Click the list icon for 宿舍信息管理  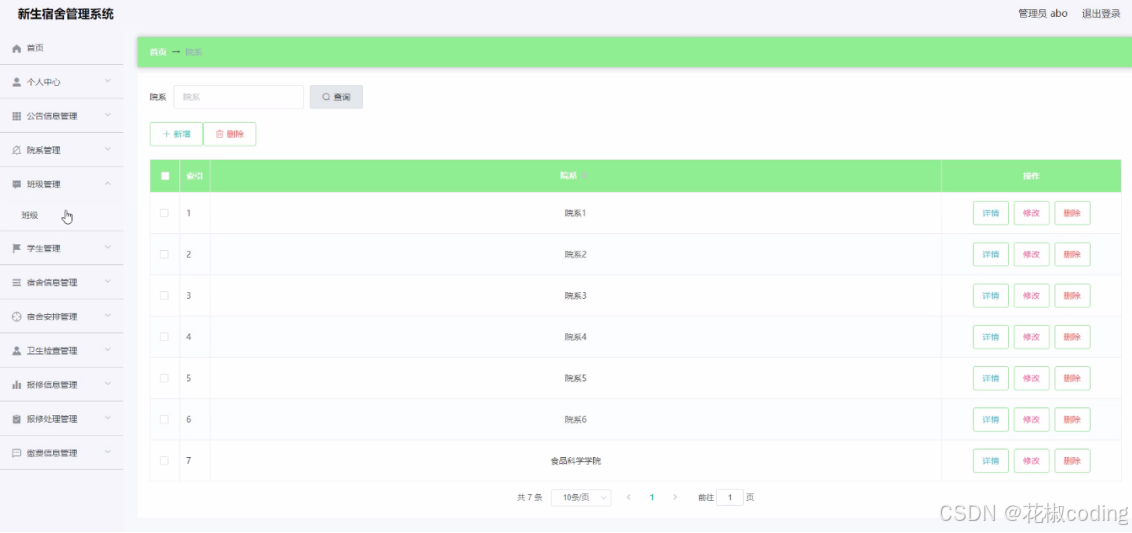pyautogui.click(x=17, y=282)
